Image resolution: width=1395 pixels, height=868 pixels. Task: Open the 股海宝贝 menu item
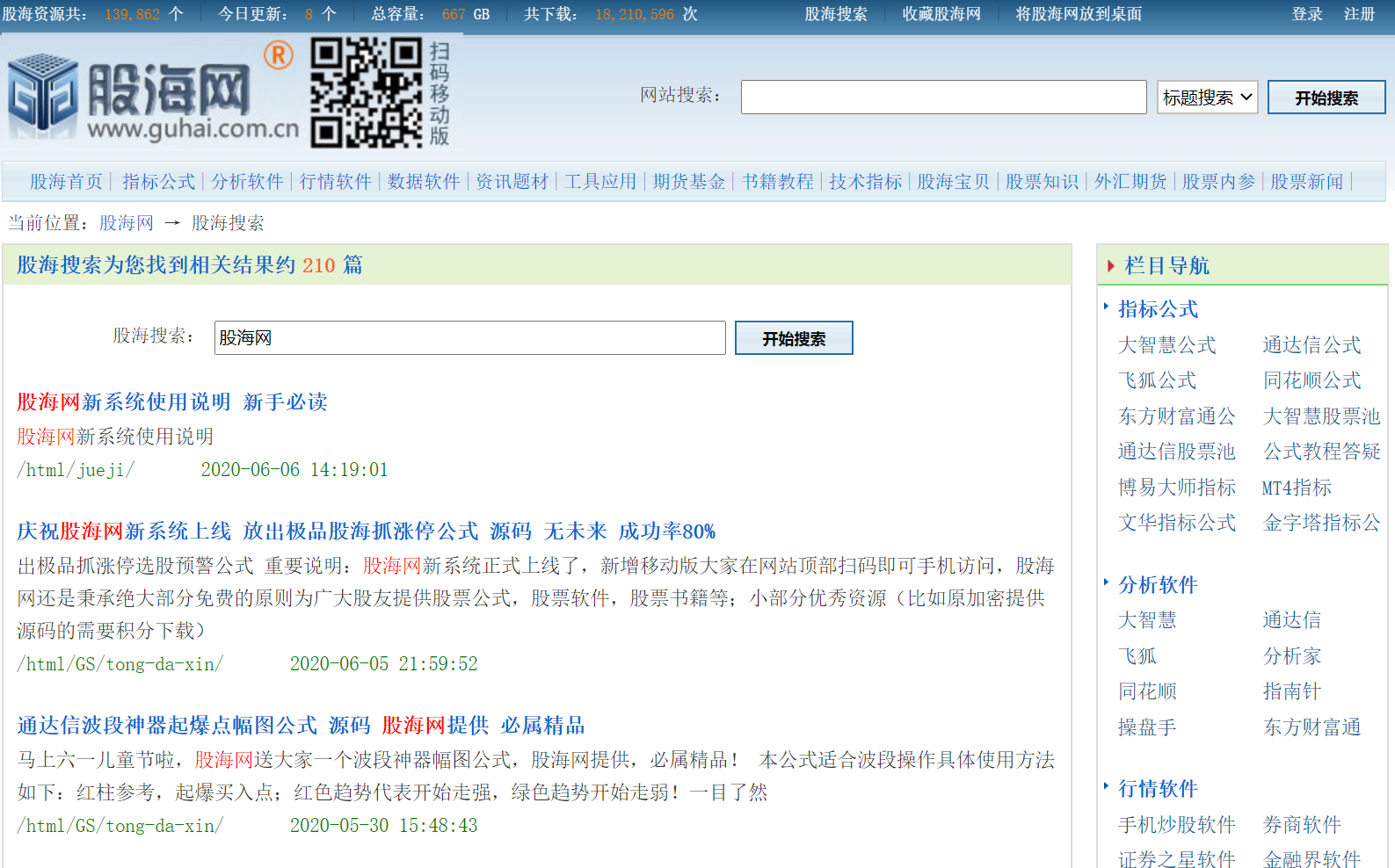coord(954,182)
